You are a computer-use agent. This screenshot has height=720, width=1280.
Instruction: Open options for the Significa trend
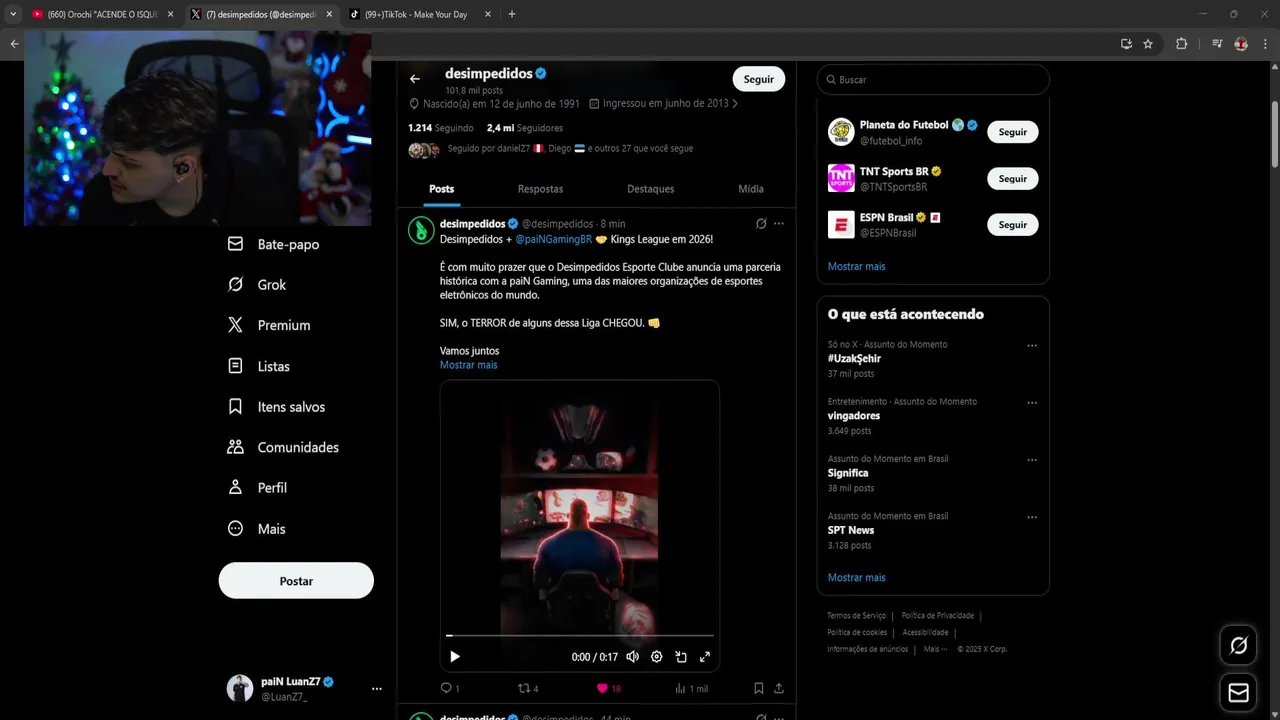point(1032,460)
